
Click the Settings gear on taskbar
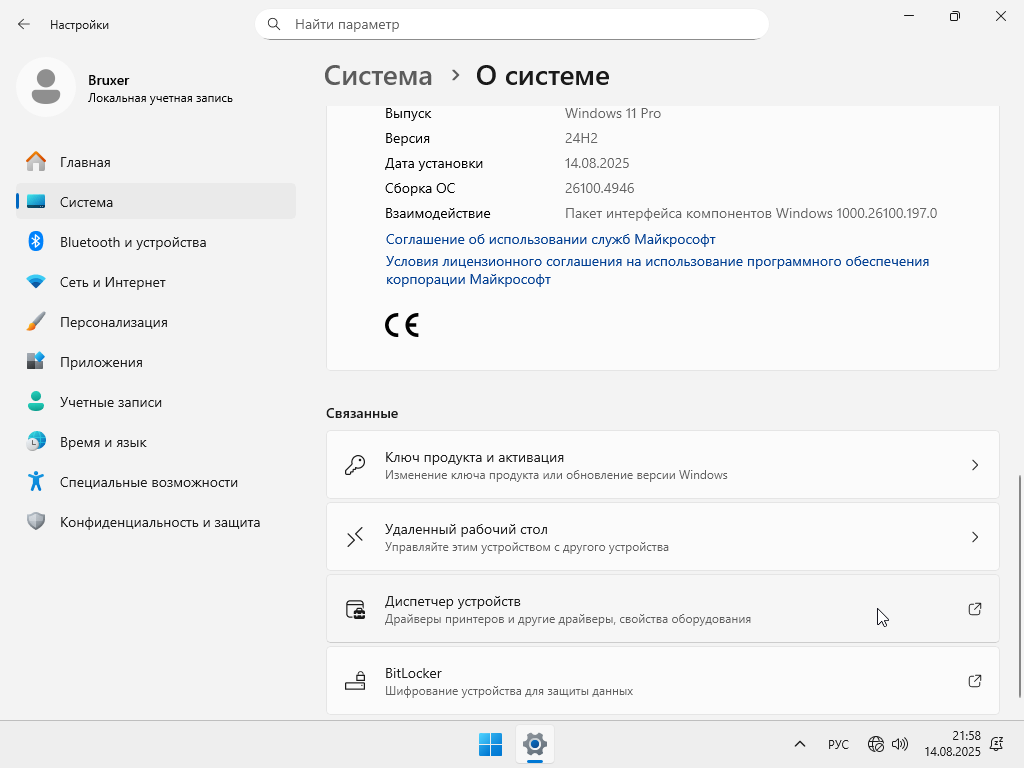(x=535, y=744)
